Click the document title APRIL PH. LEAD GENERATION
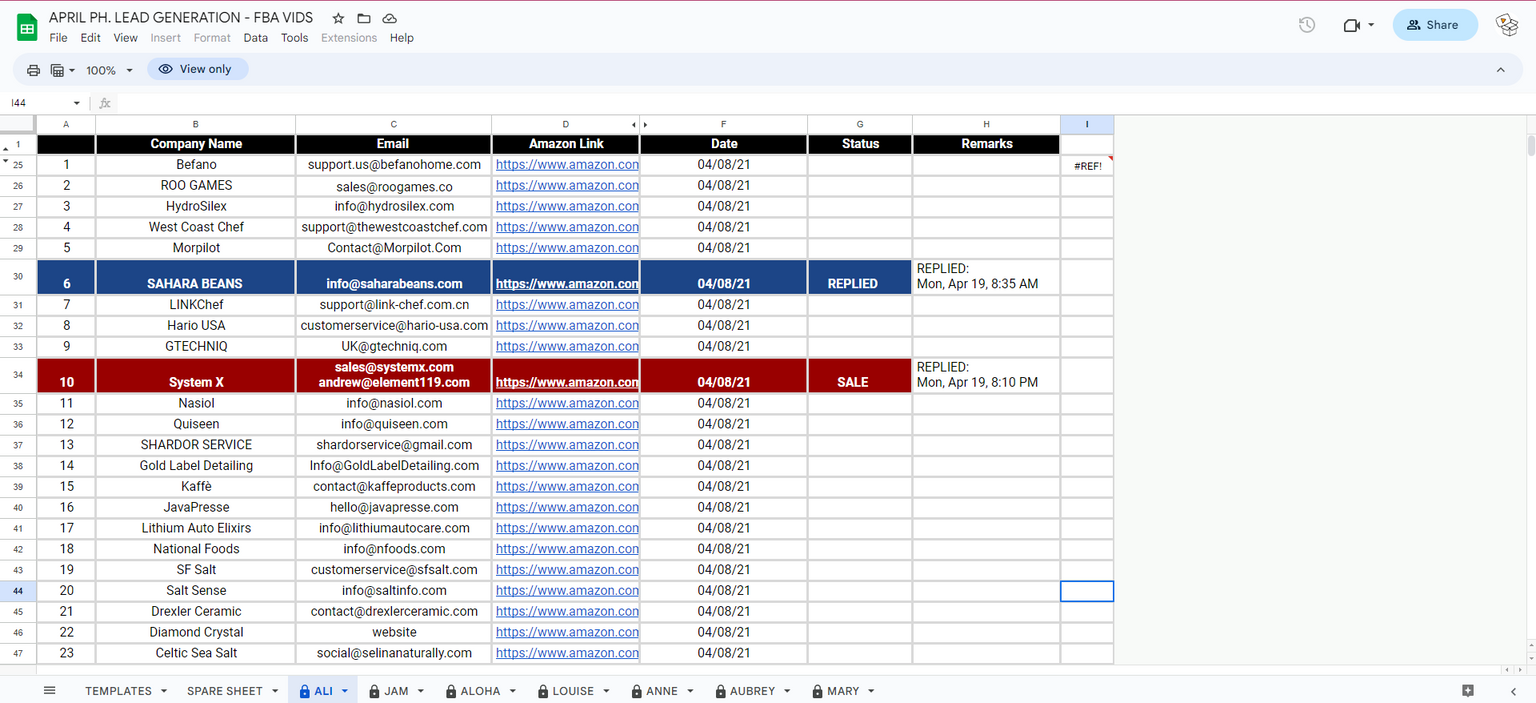Screen dimensions: 1536x703 pyautogui.click(x=181, y=18)
